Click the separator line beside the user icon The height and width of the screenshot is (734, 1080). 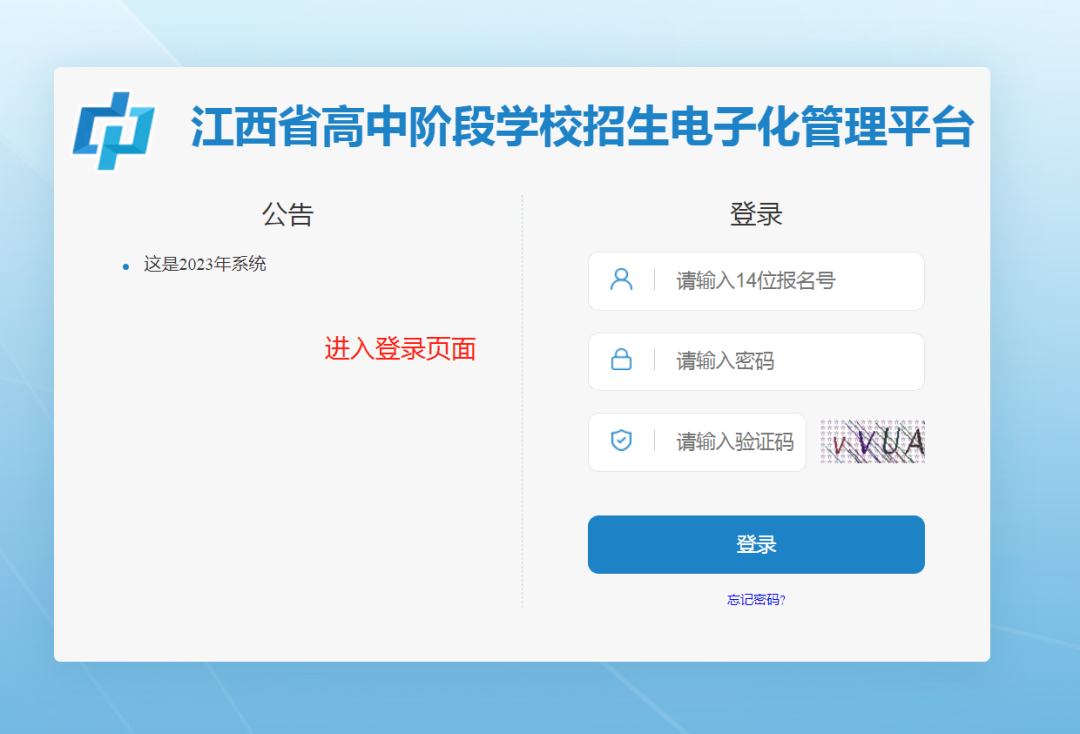click(654, 280)
